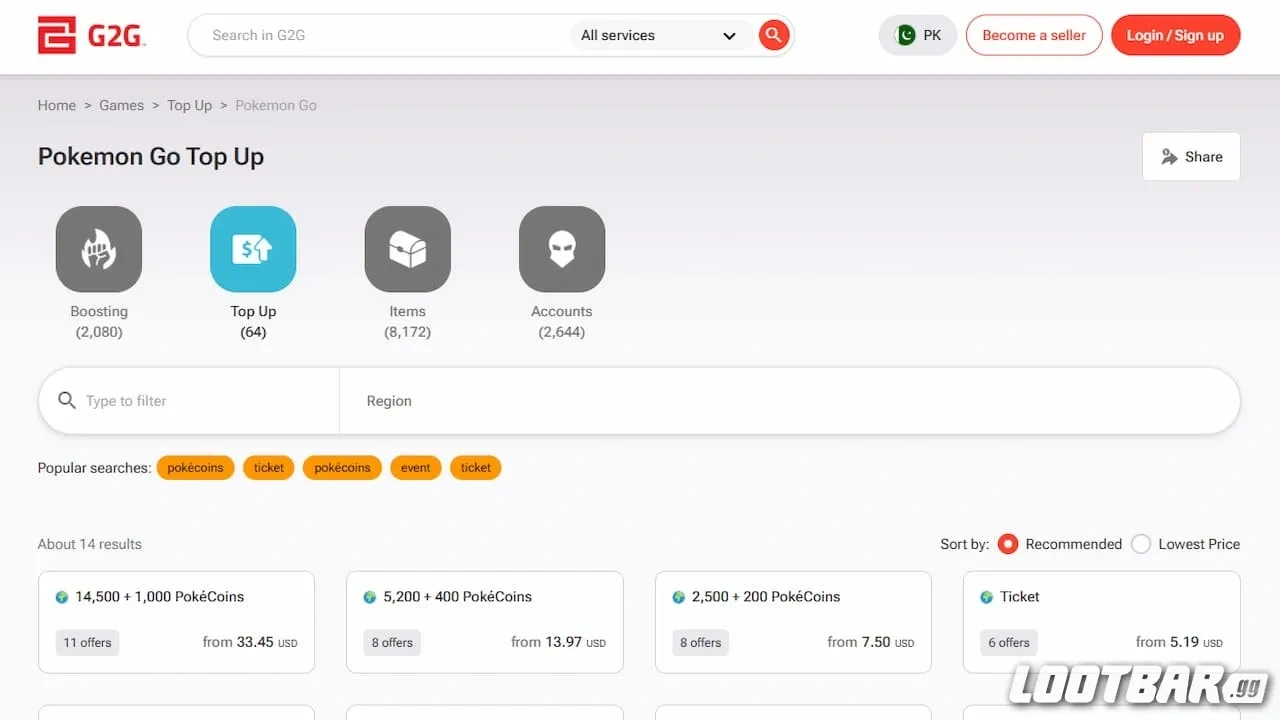
Task: Open the Items chest icon
Action: coord(407,250)
